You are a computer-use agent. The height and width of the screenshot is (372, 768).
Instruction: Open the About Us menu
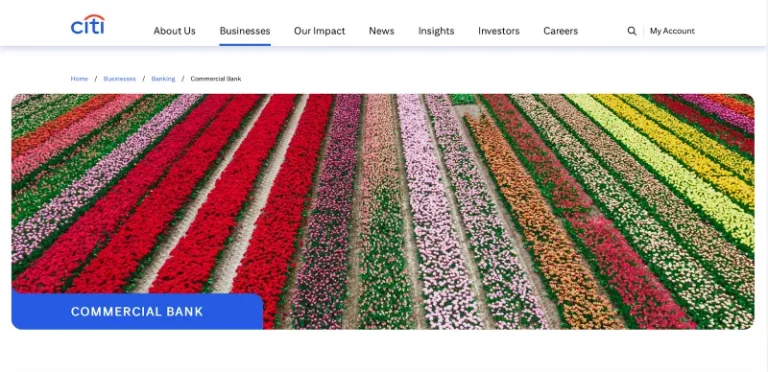[x=174, y=31]
